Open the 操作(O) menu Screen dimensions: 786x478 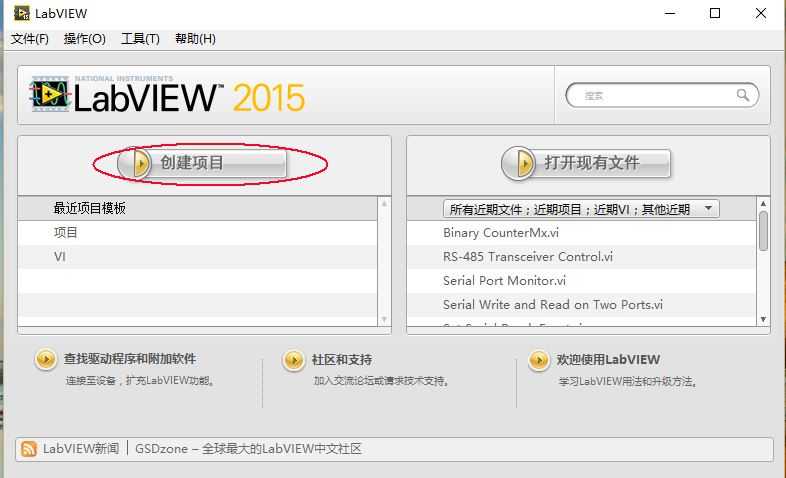85,39
